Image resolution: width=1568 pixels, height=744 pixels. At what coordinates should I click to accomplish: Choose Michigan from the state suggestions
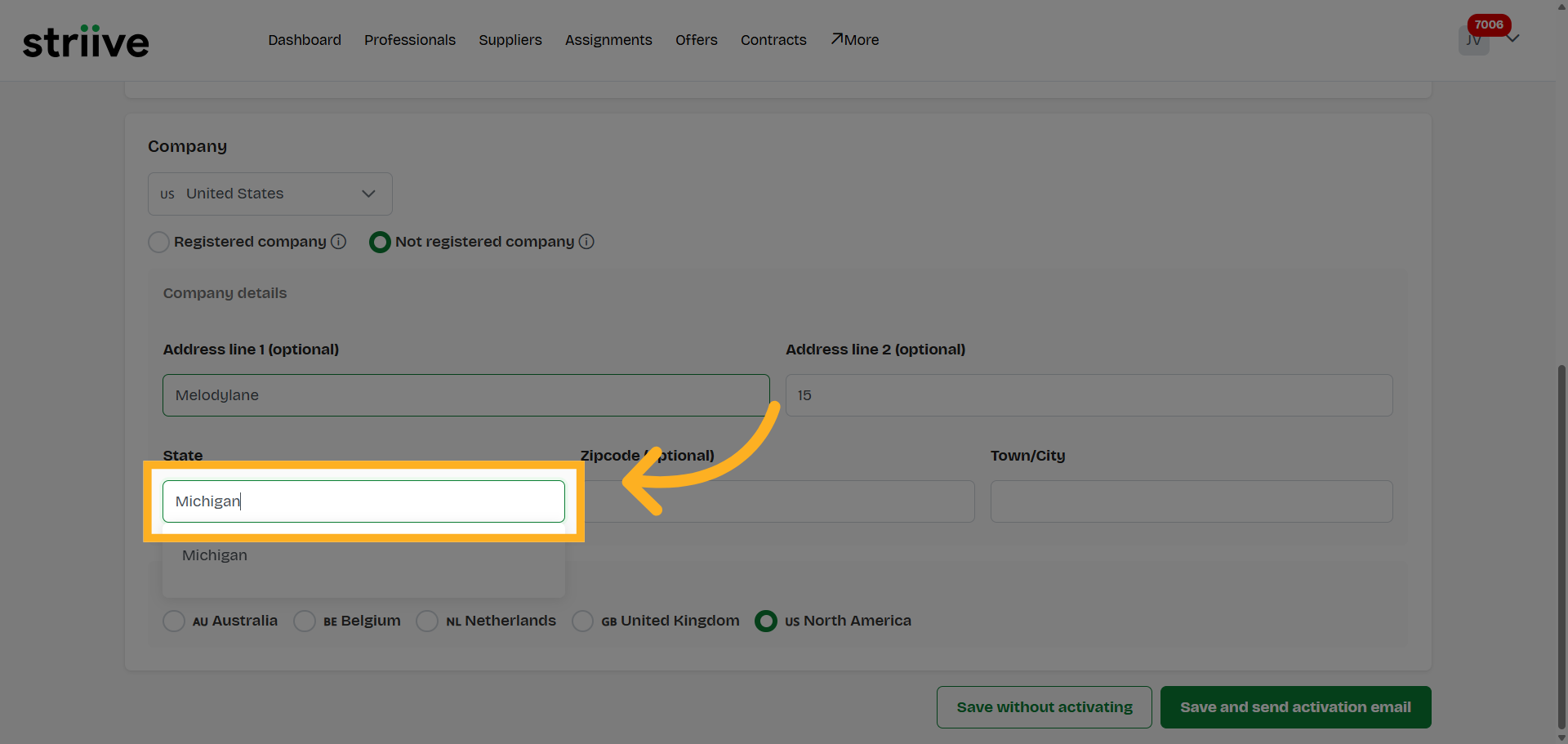click(215, 555)
